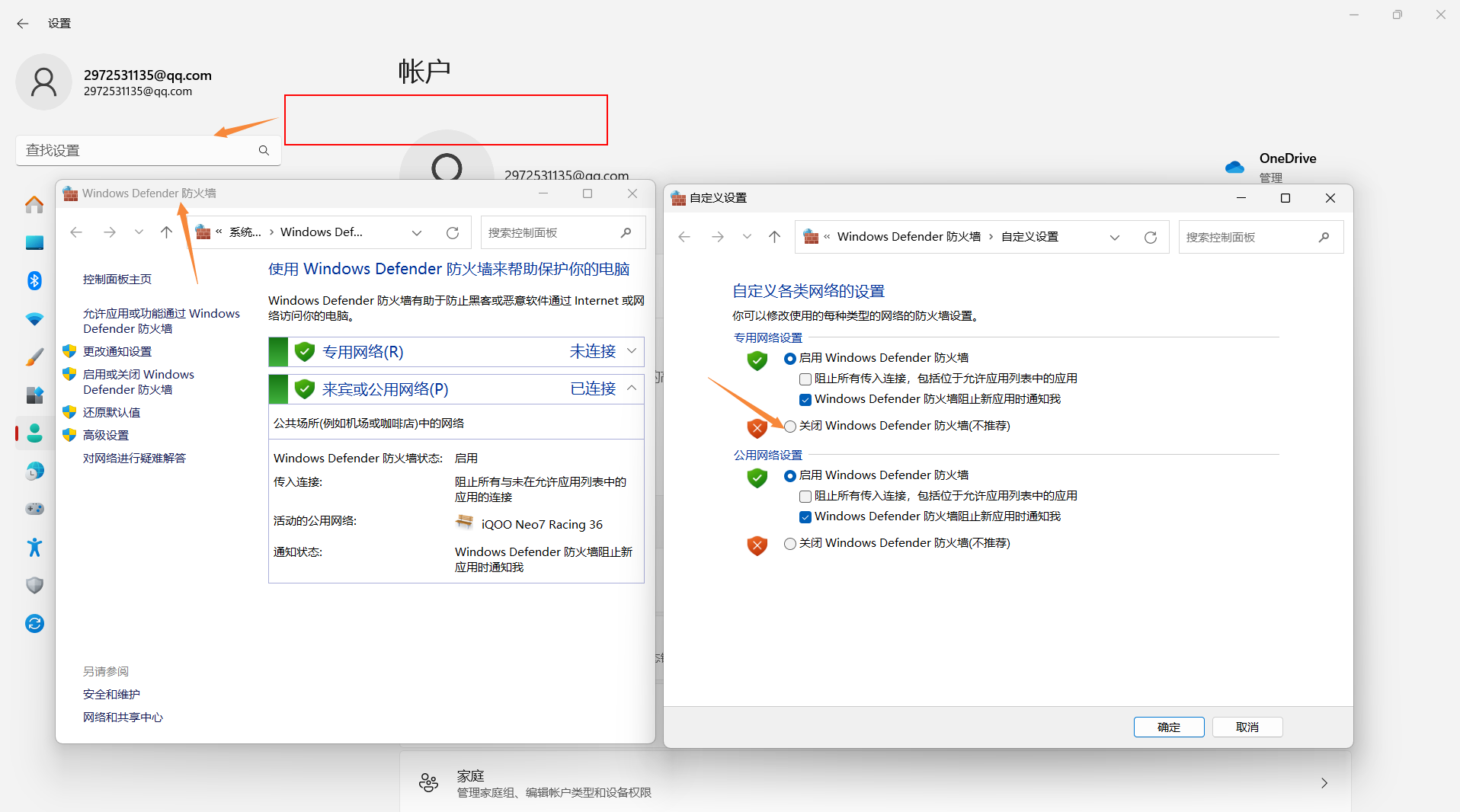Open recent locations dropdown in Customize Settings window
Image resolution: width=1460 pixels, height=812 pixels.
click(747, 237)
